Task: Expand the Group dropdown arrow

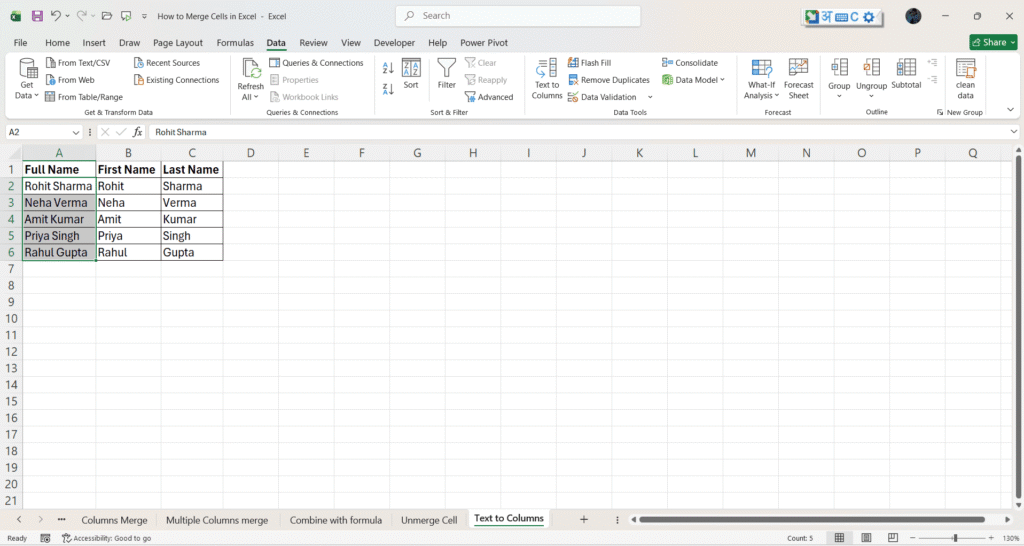Action: pyautogui.click(x=839, y=96)
